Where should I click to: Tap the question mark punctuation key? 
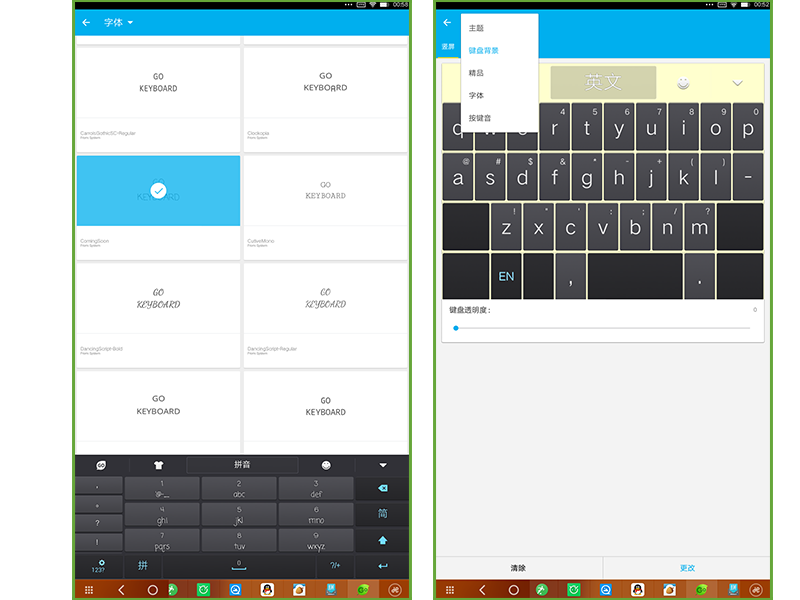(97, 523)
